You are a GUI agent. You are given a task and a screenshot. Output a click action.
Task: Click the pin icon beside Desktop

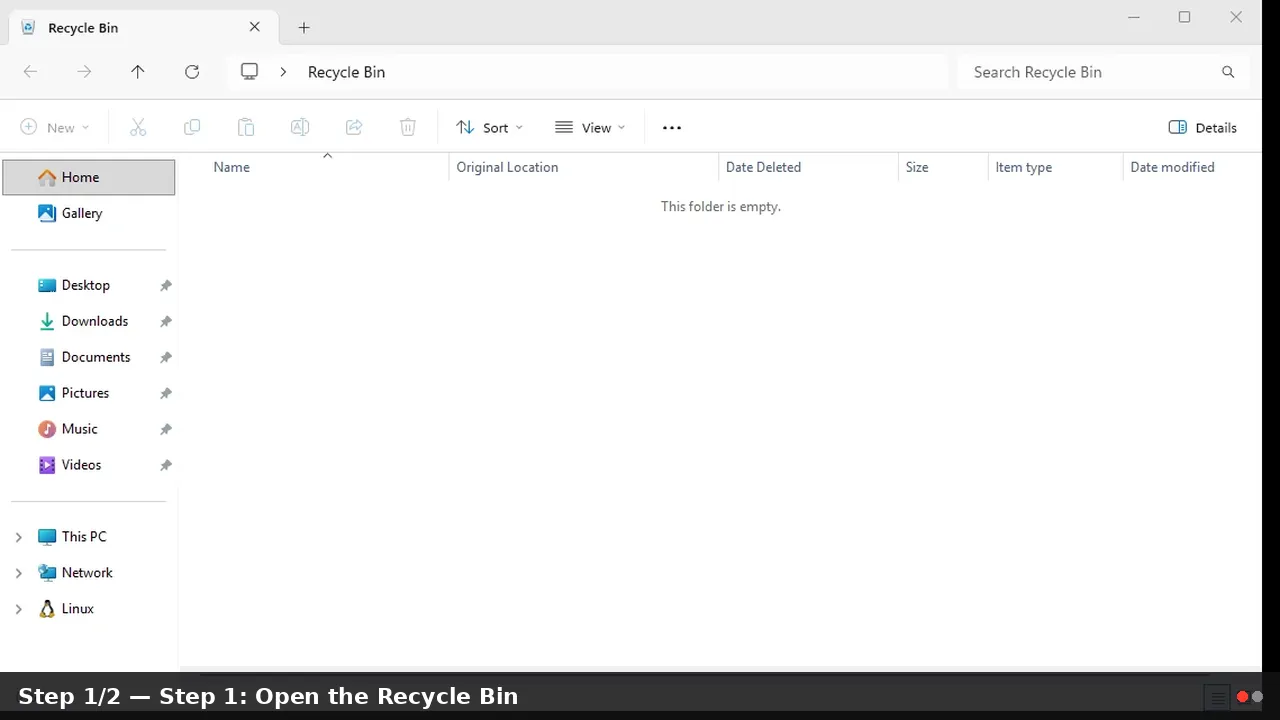[x=166, y=285]
